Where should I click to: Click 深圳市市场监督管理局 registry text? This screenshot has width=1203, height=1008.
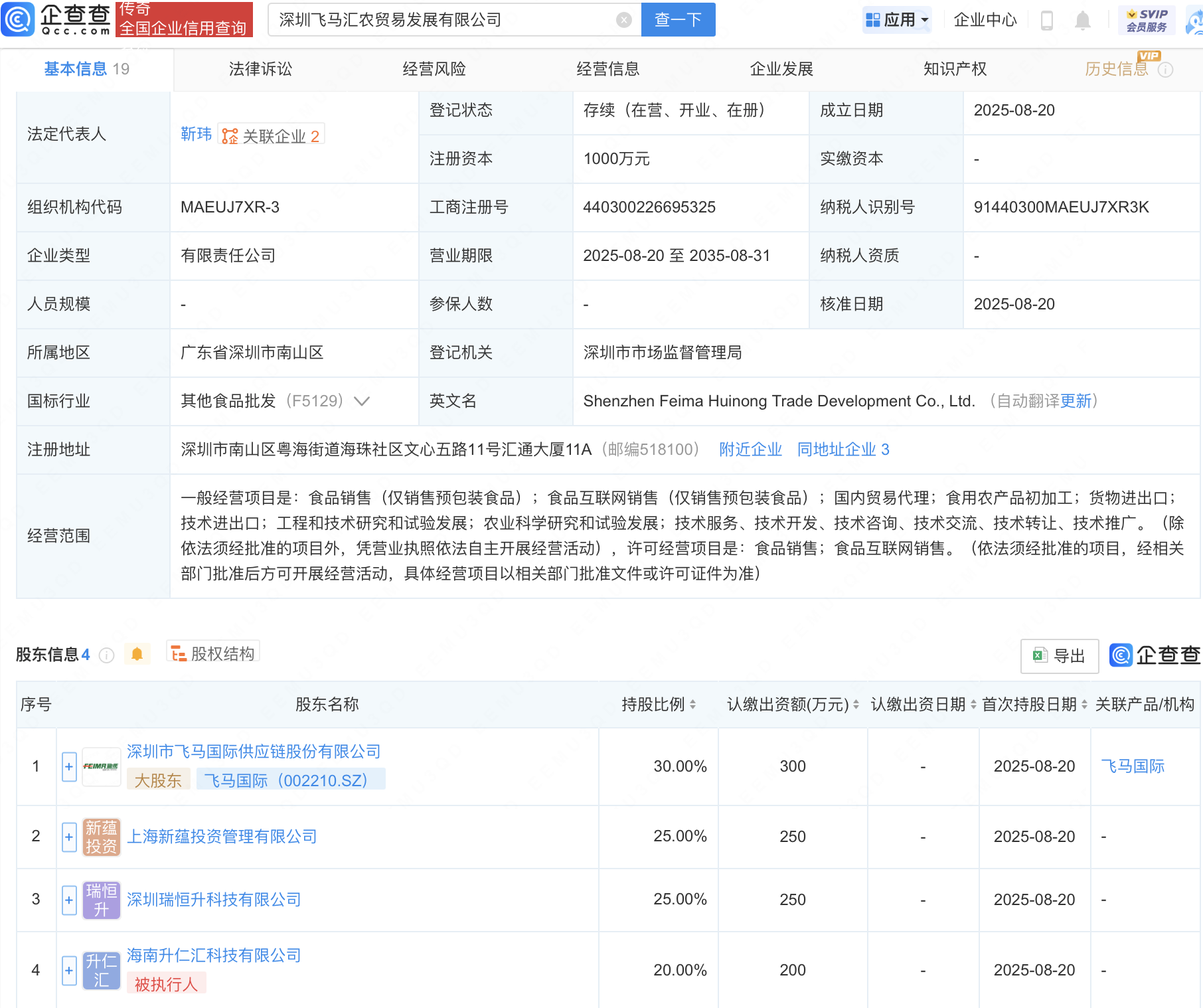[663, 353]
